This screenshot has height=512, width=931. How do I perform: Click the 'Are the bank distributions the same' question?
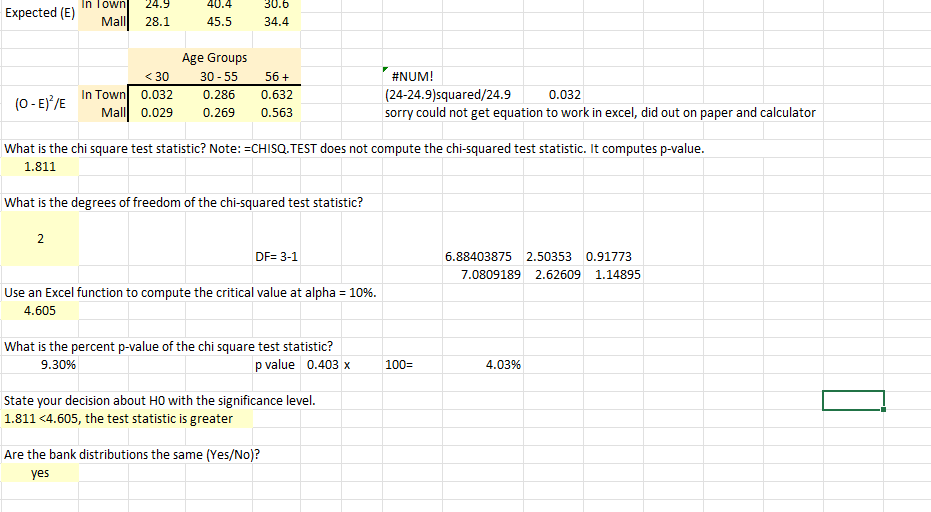click(x=132, y=454)
